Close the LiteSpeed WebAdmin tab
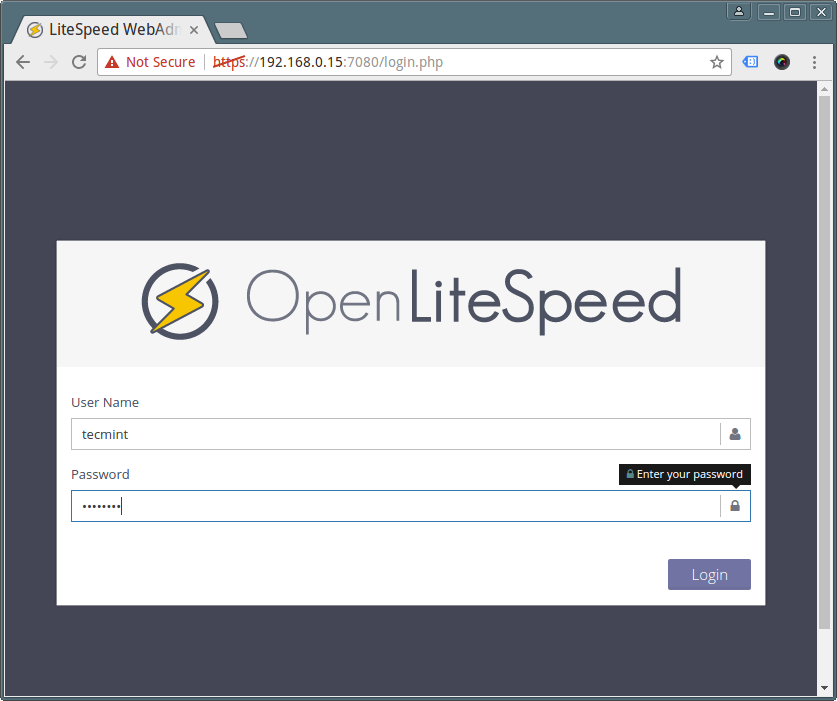This screenshot has height=701, width=837. pyautogui.click(x=194, y=30)
